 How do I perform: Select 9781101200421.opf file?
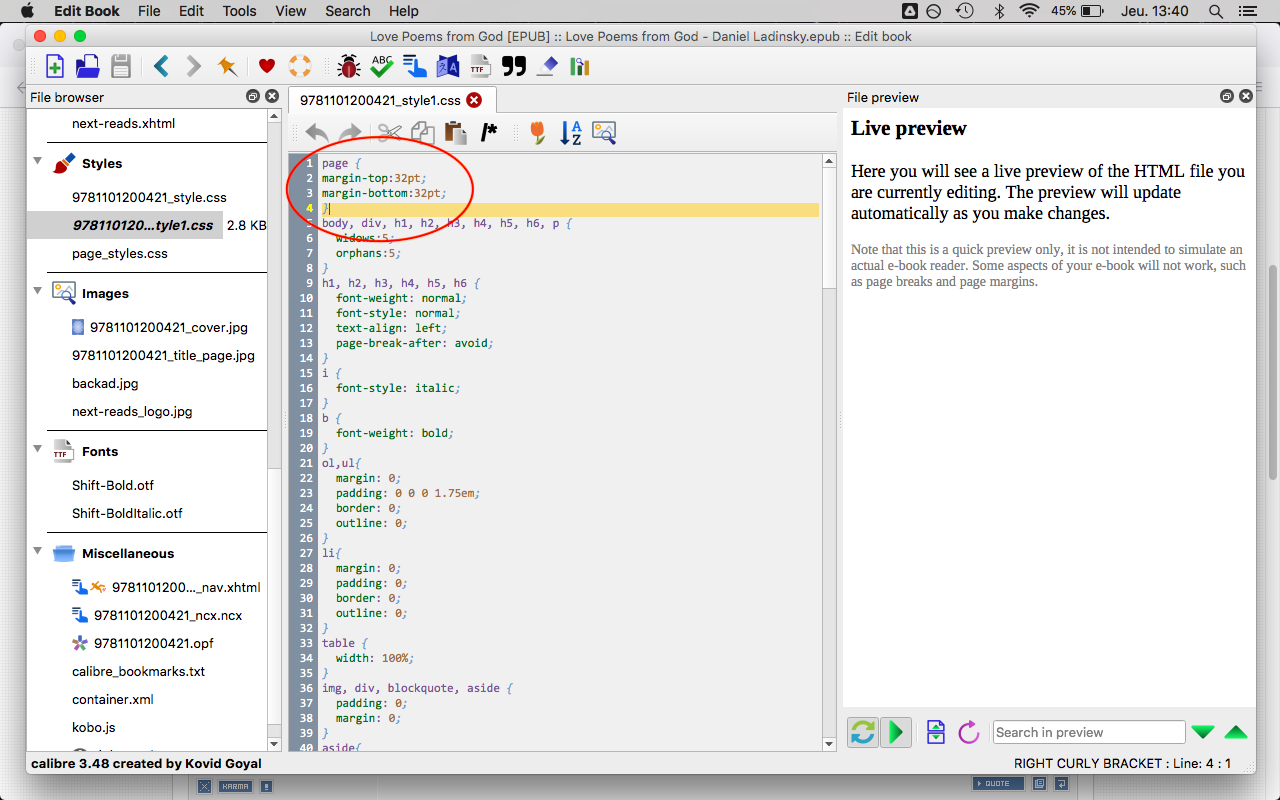(154, 643)
